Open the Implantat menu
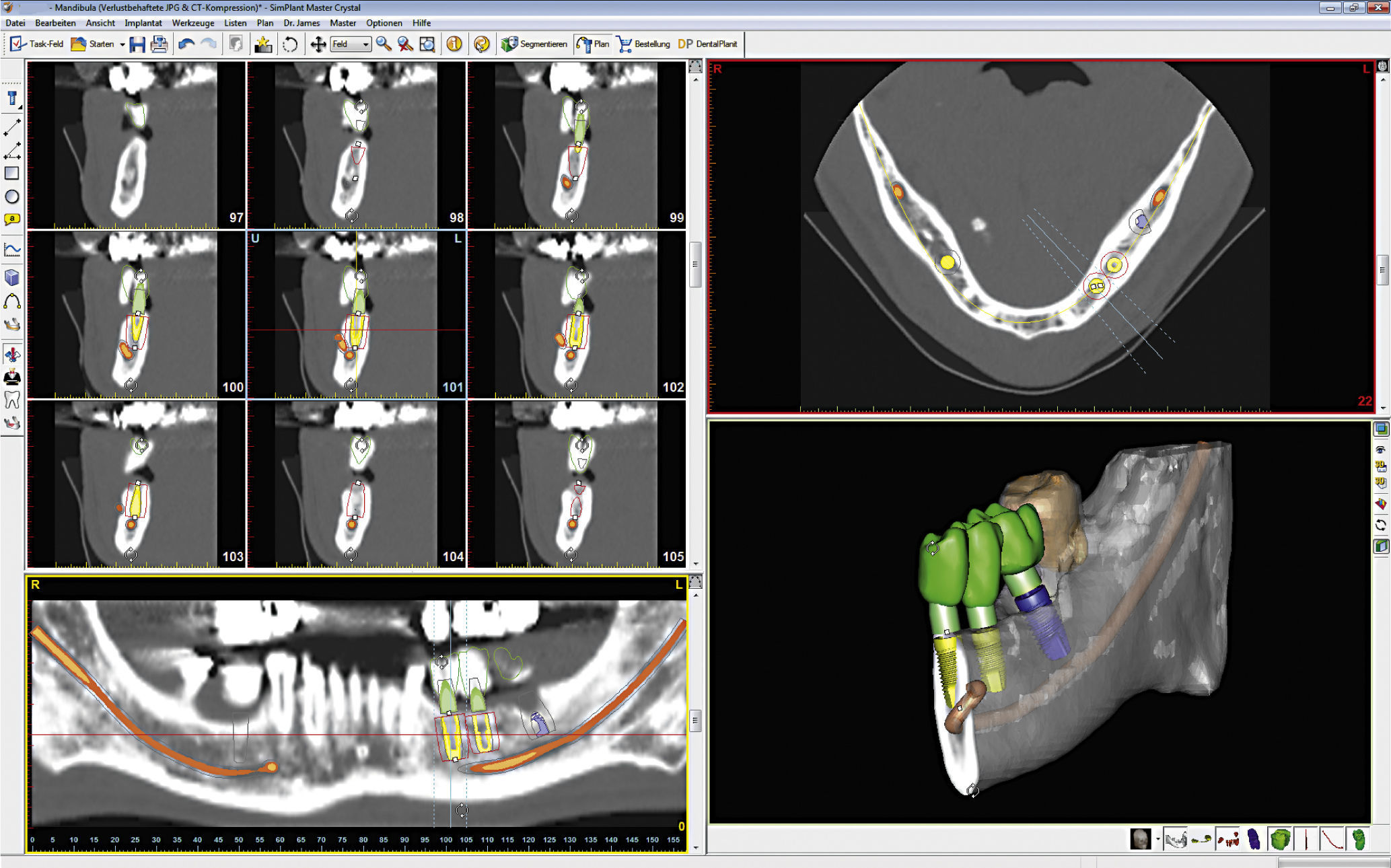1391x868 pixels. (143, 23)
